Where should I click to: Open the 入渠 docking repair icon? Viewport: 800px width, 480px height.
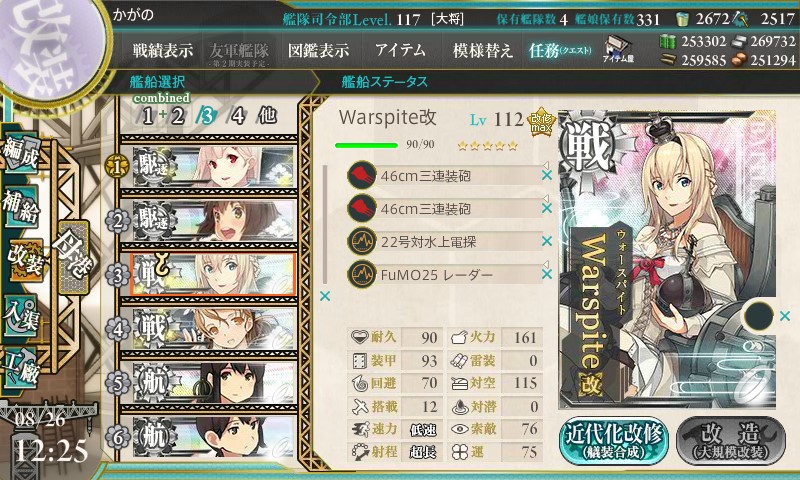21,316
